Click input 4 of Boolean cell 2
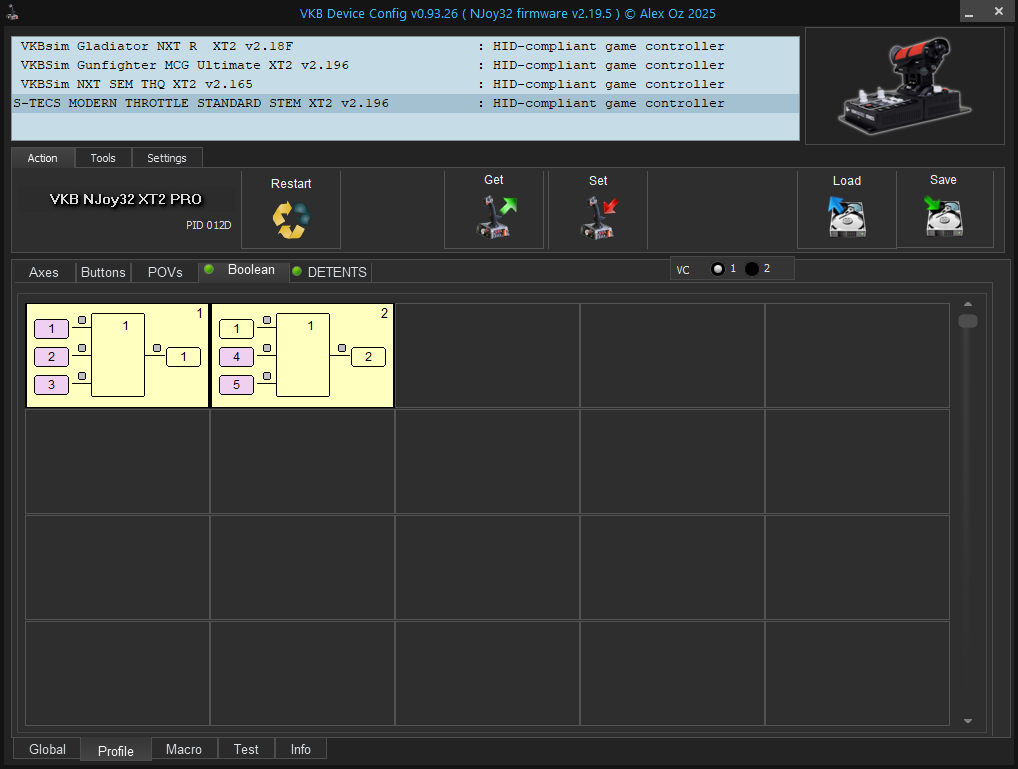The width and height of the screenshot is (1018, 769). pyautogui.click(x=236, y=357)
